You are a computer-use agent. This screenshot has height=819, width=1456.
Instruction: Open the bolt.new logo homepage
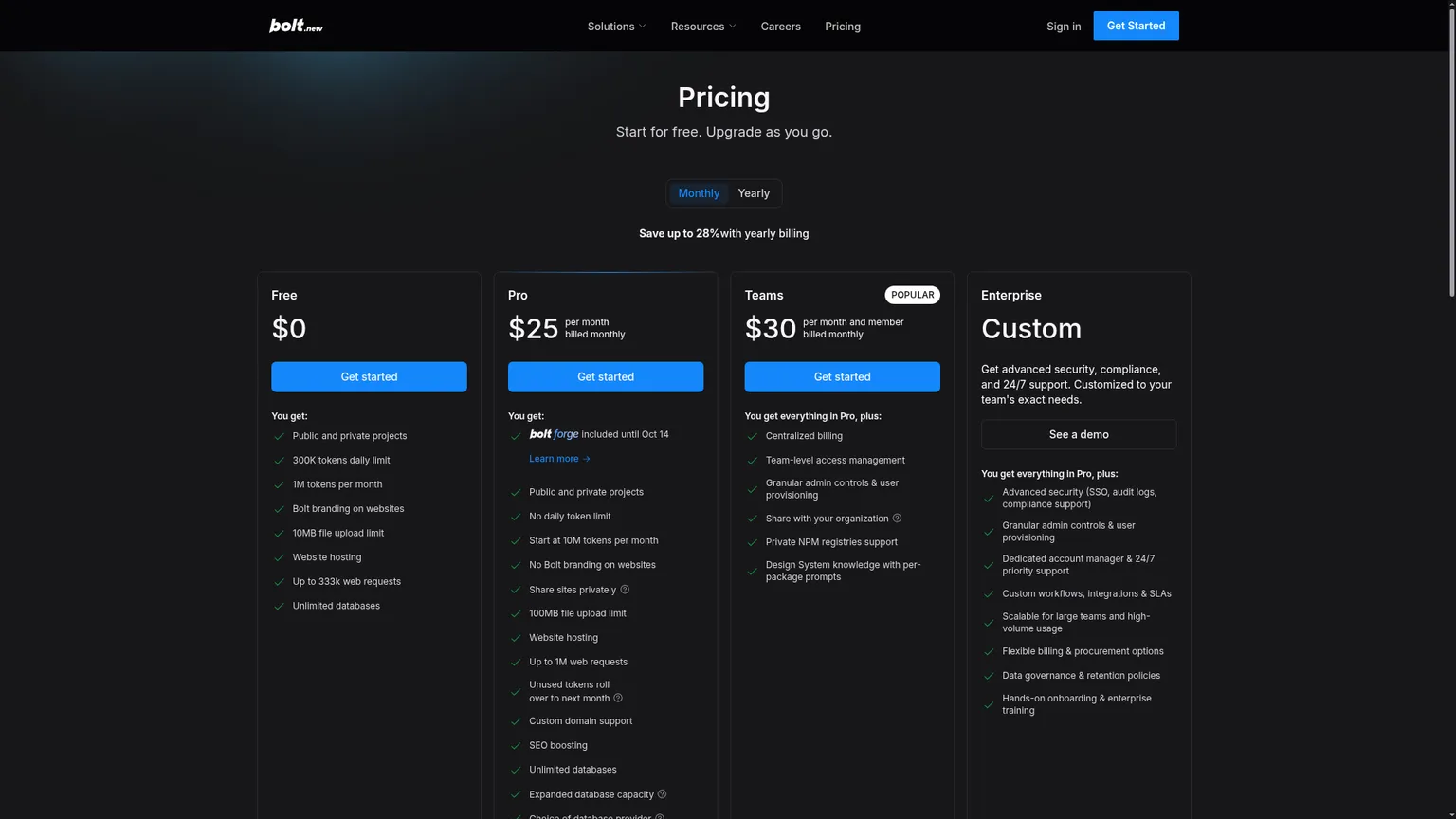click(296, 26)
